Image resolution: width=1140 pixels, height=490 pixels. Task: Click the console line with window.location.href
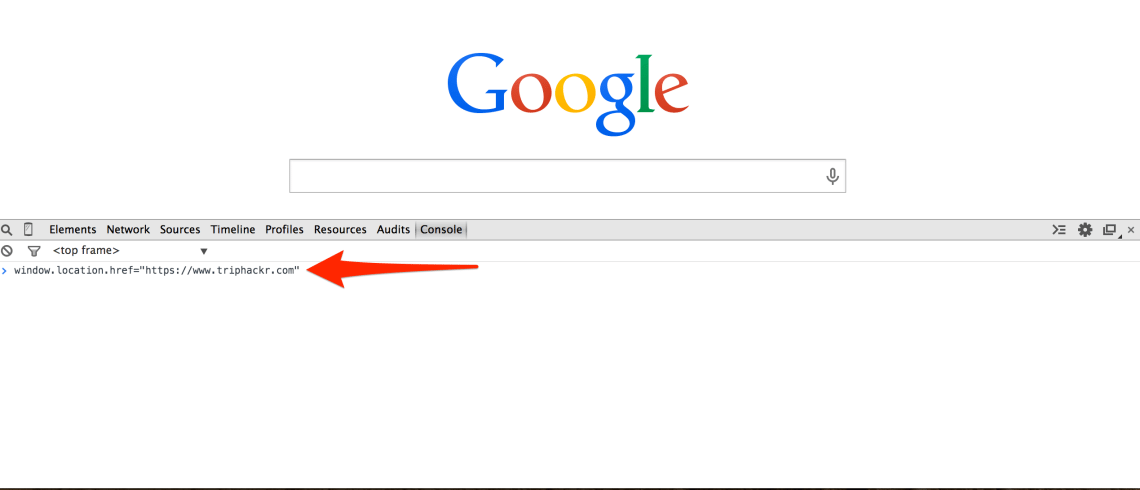pyautogui.click(x=157, y=270)
